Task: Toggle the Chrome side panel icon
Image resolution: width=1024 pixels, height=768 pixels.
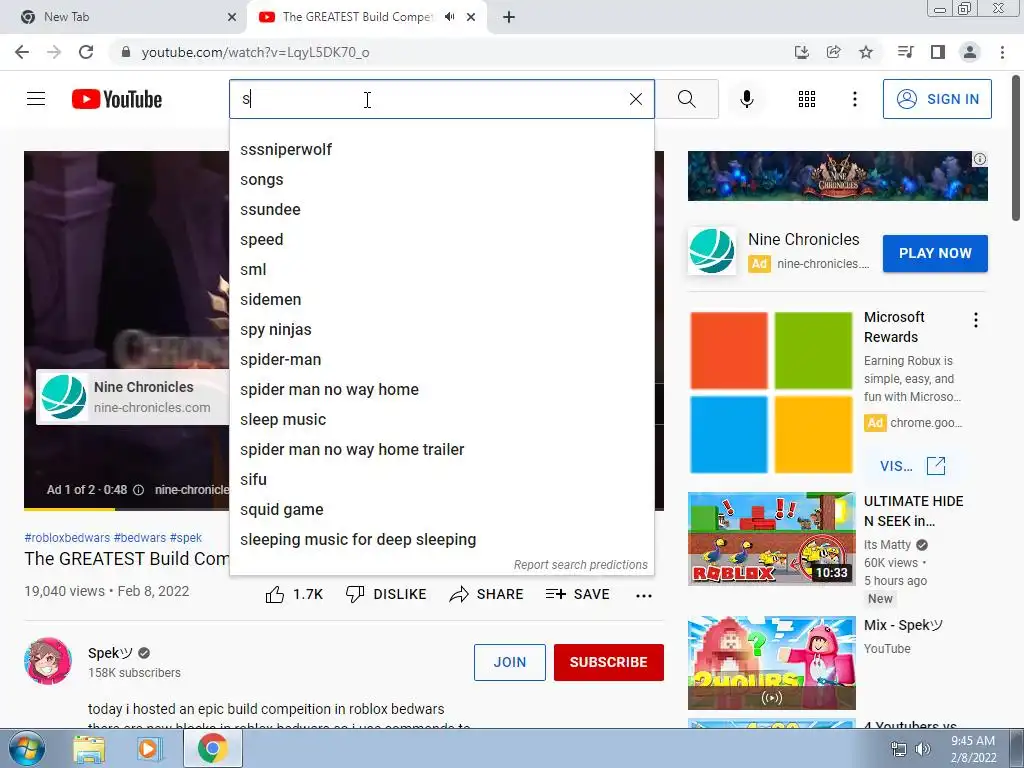Action: (938, 52)
